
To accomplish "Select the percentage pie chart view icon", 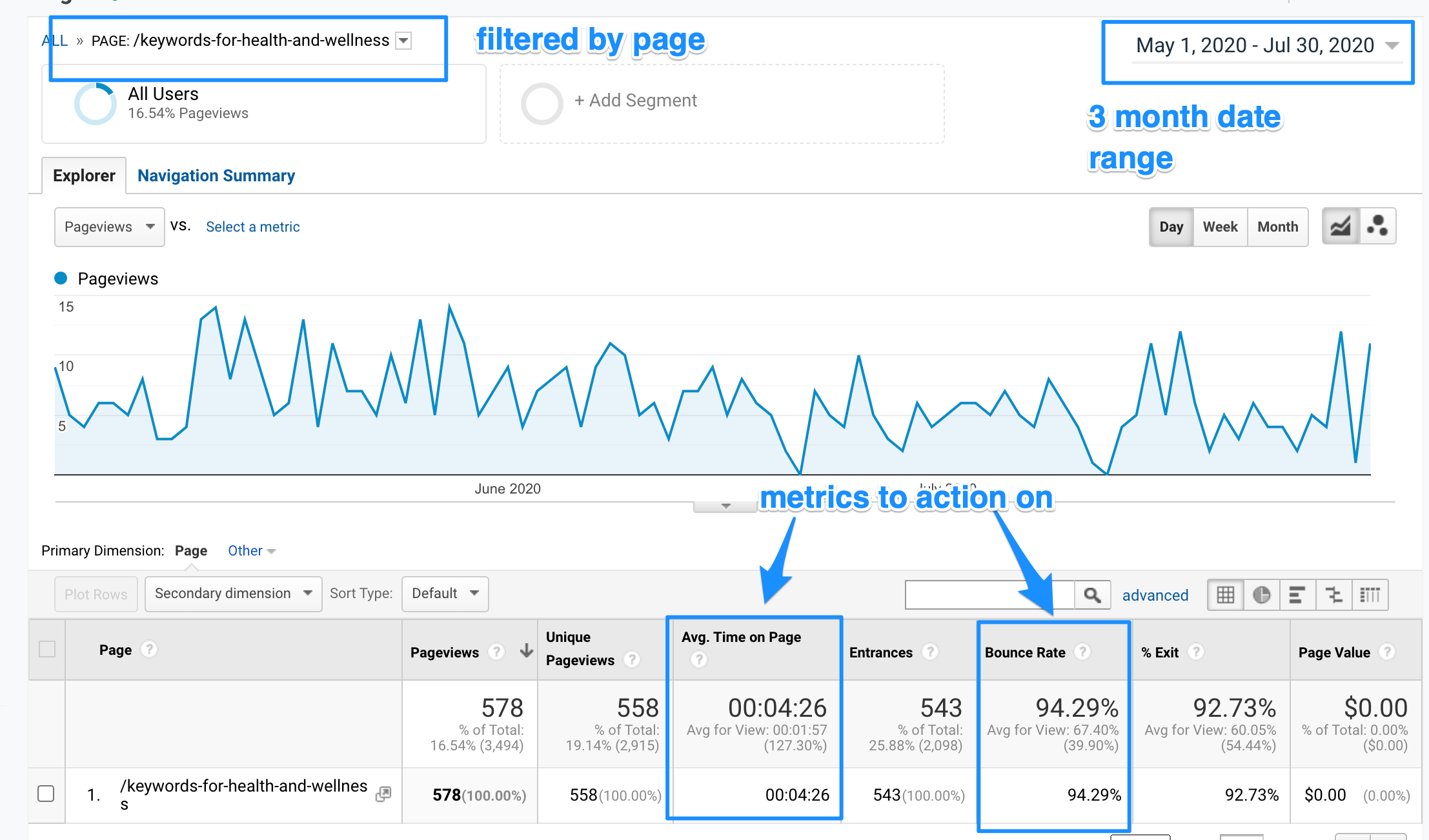I will click(1261, 594).
